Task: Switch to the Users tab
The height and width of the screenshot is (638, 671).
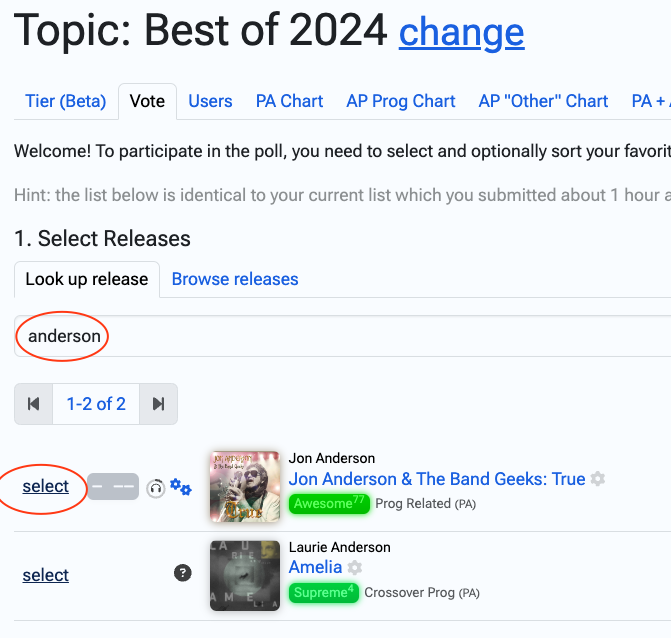Action: [210, 101]
